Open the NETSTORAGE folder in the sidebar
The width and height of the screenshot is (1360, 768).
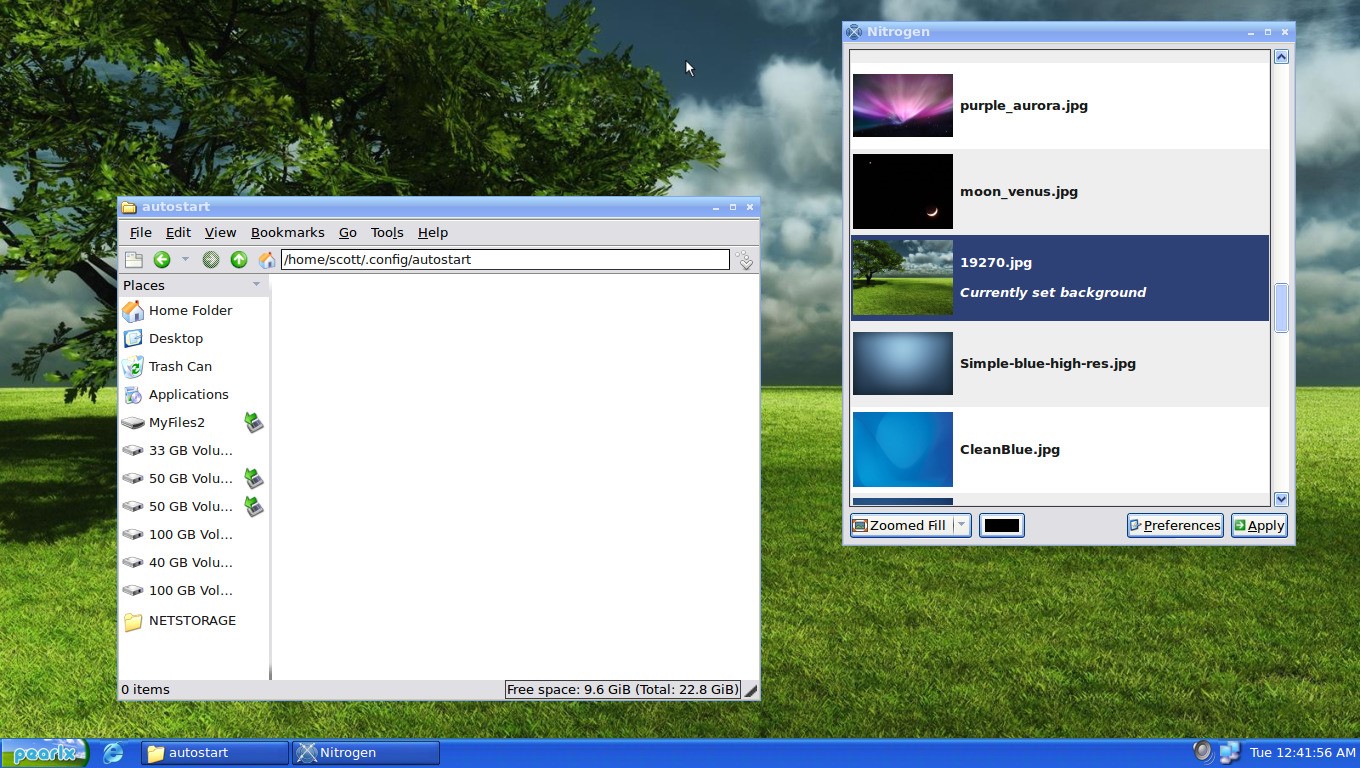pos(192,620)
